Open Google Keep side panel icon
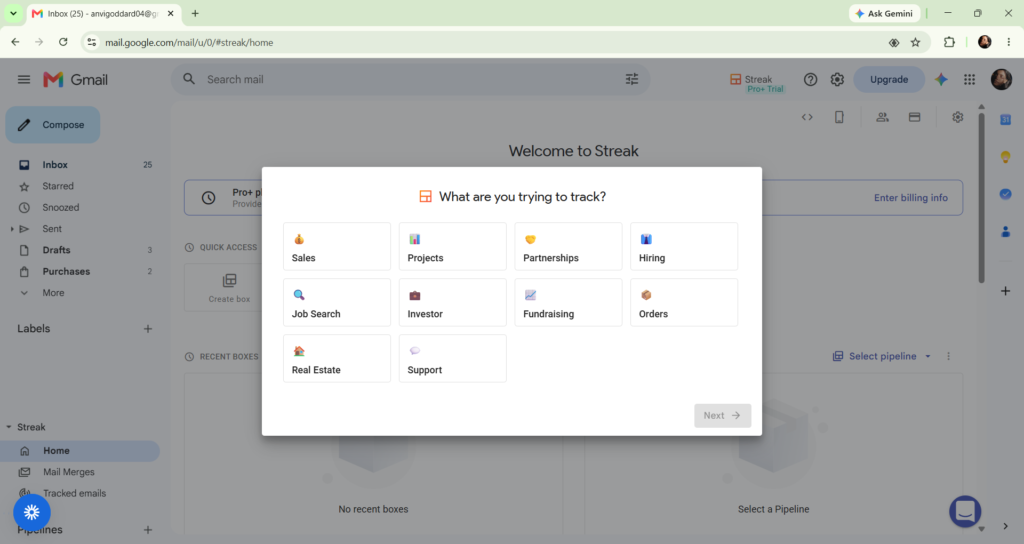The width and height of the screenshot is (1024, 544). [1006, 157]
